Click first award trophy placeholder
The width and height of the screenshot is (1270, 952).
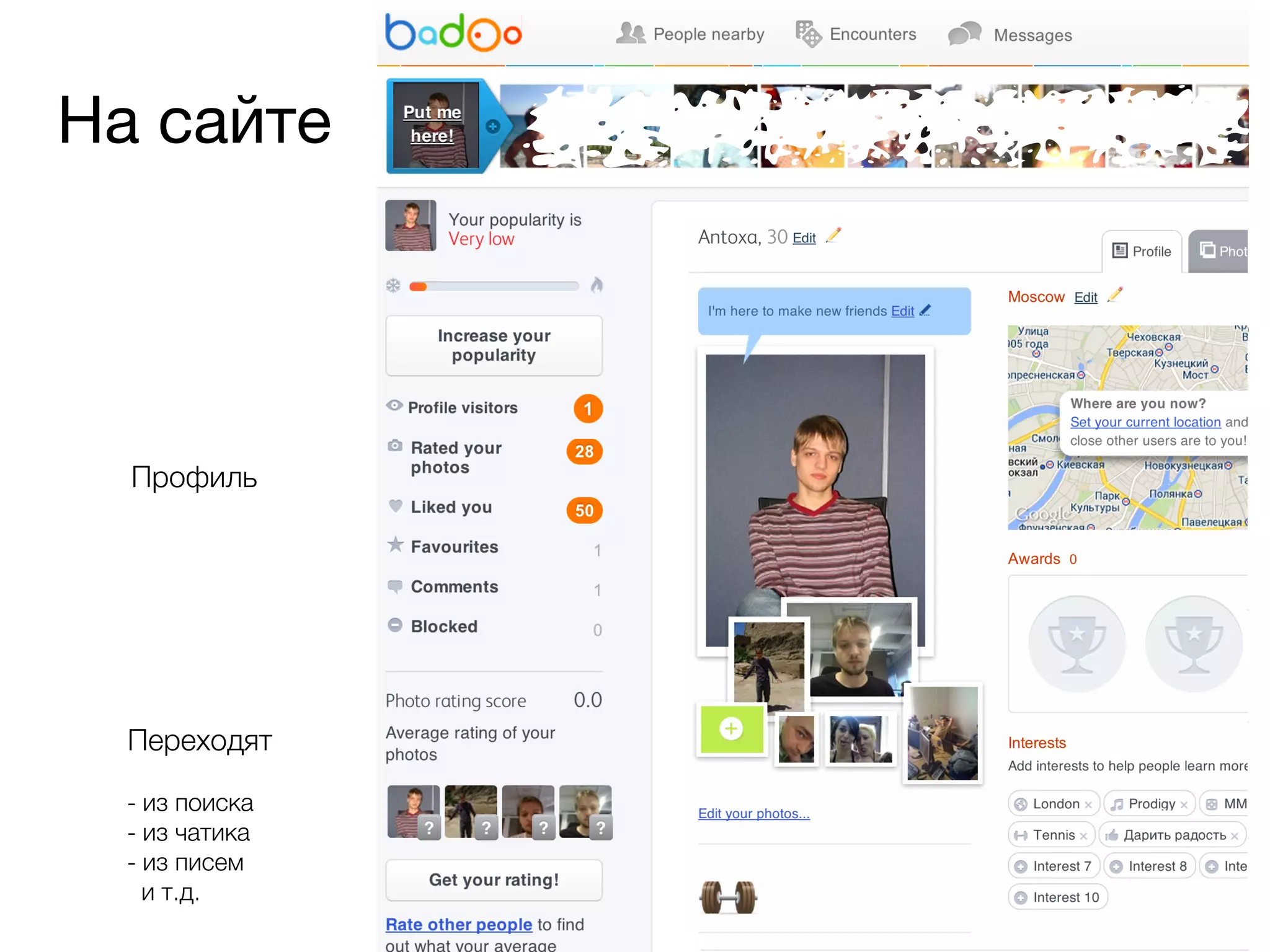point(1077,644)
